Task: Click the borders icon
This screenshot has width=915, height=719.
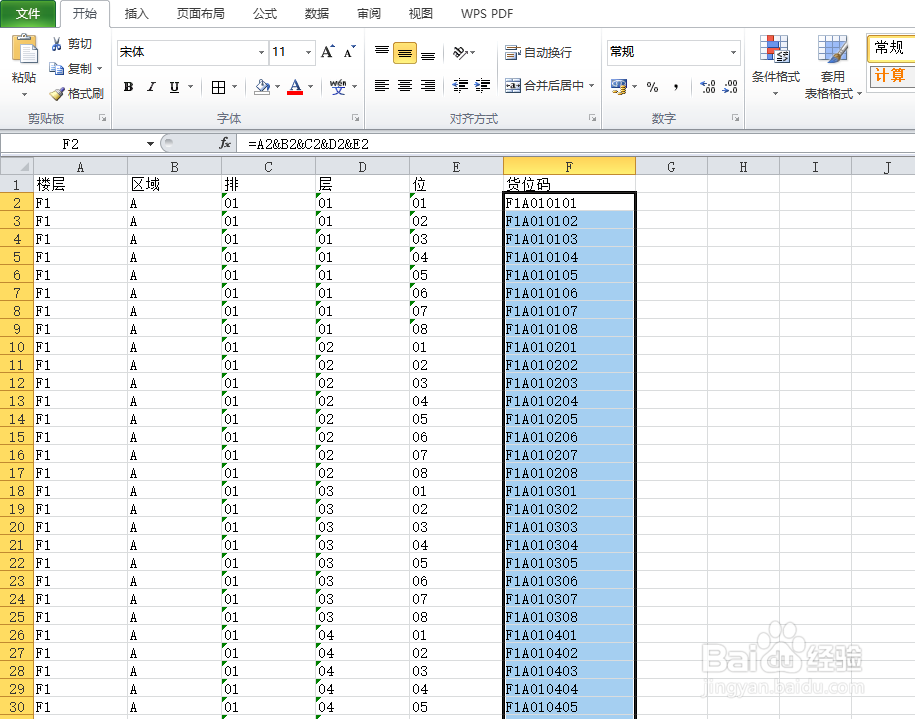Action: pos(218,87)
